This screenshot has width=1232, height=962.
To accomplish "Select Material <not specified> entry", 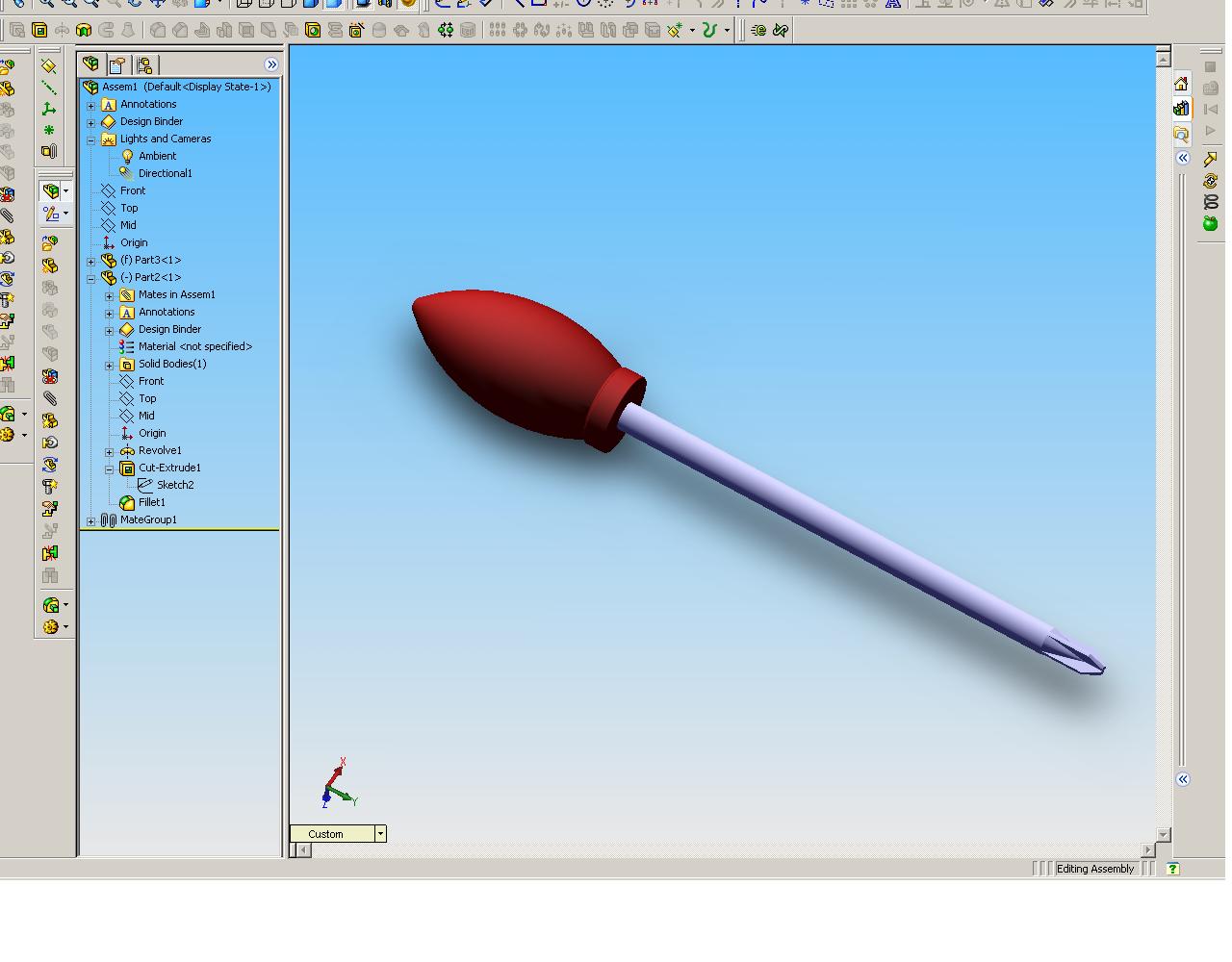I will pos(194,346).
